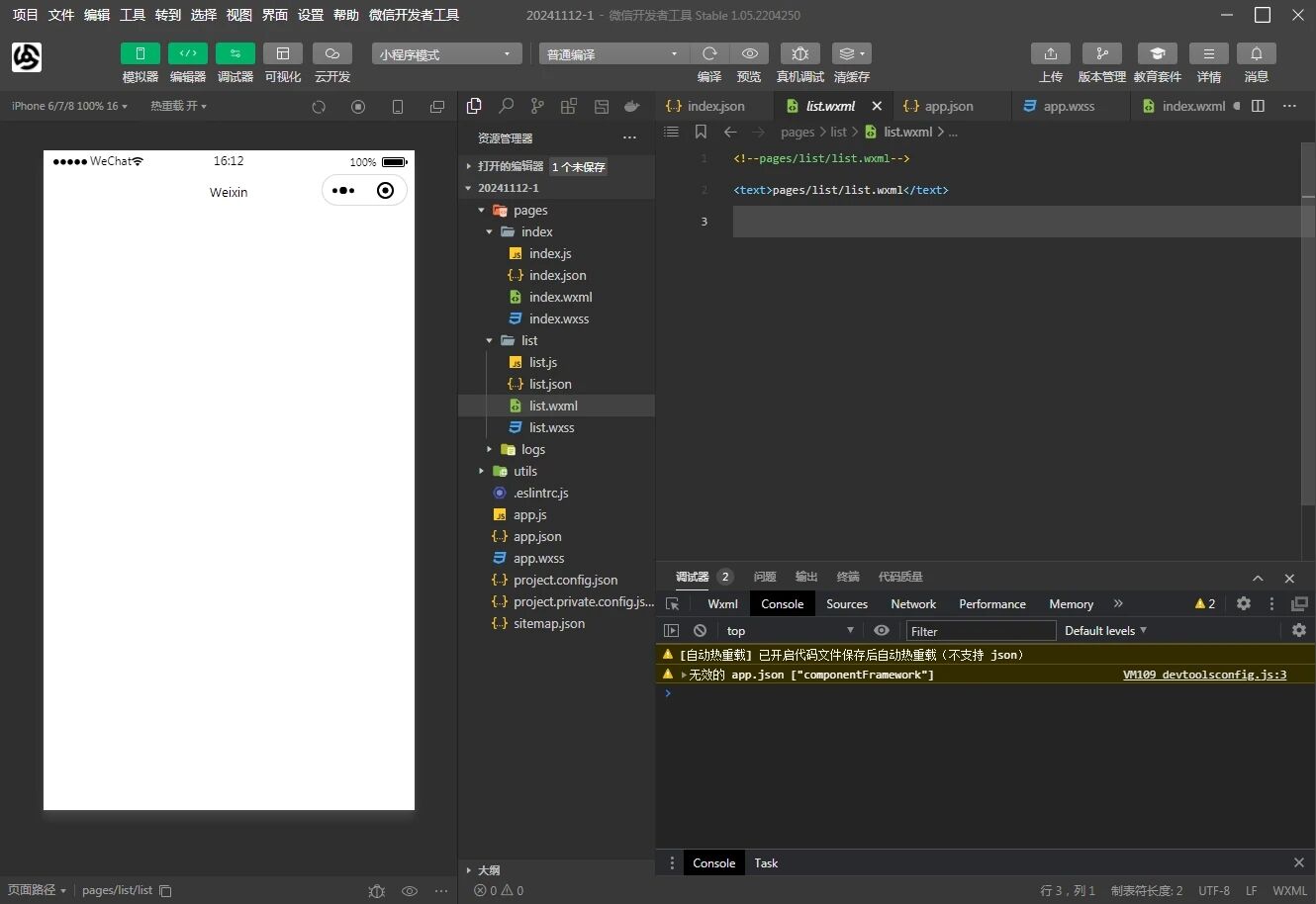Screen dimensions: 1316x904
Task: Open the Search icon in activity bar
Action: [506, 106]
